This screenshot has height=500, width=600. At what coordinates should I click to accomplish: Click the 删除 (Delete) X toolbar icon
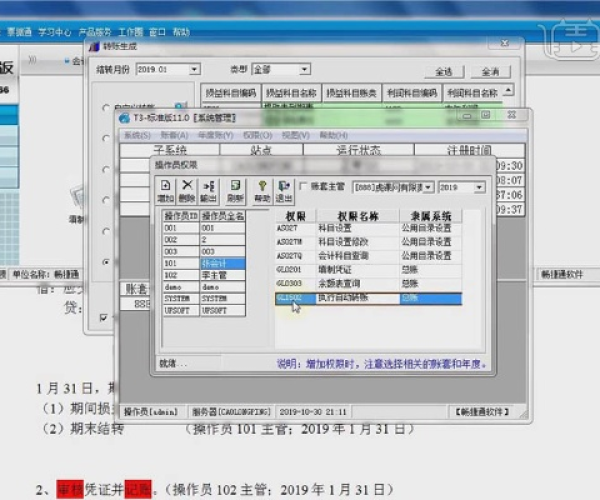tap(187, 190)
